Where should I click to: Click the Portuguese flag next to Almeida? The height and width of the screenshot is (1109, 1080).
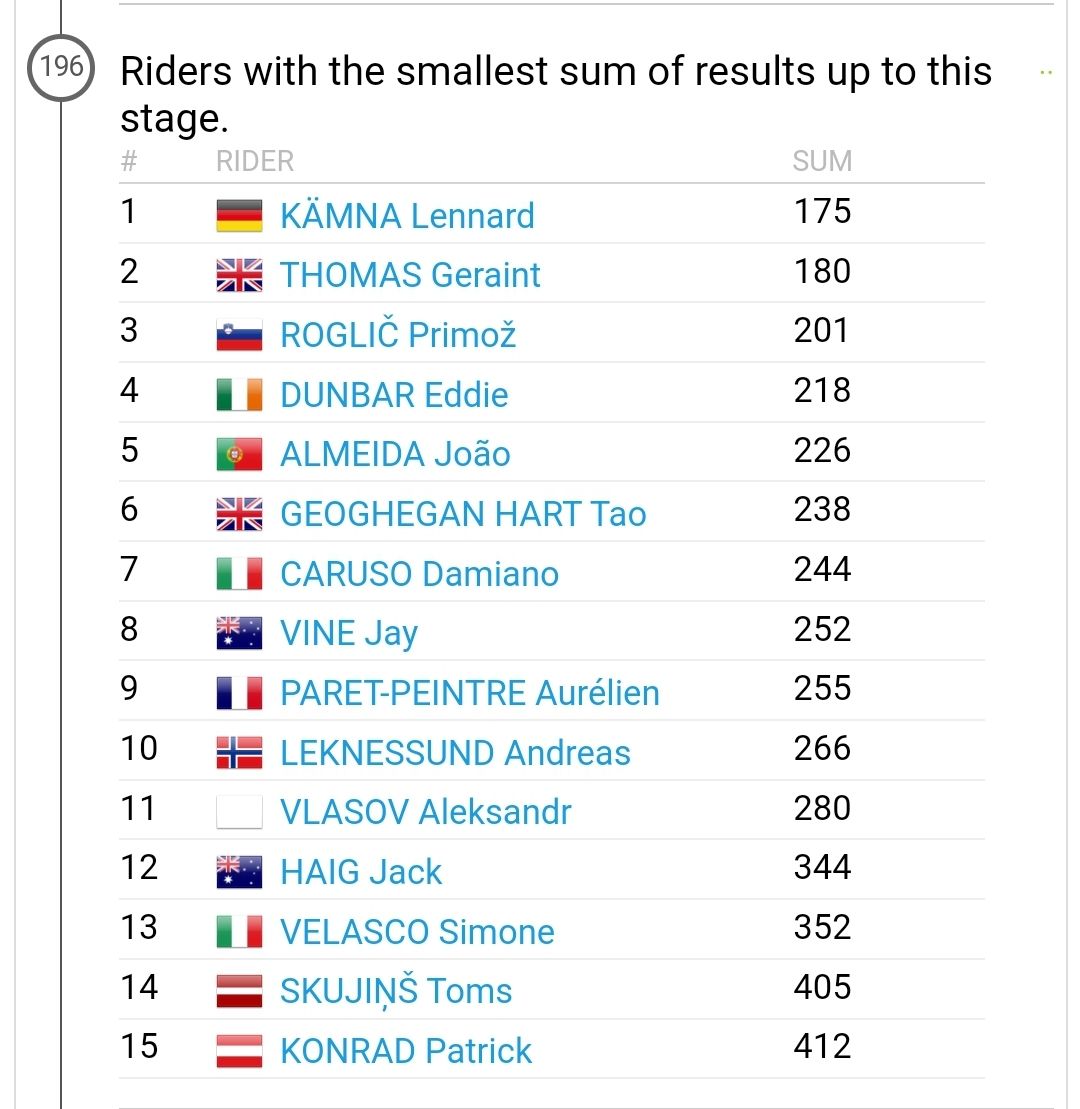click(x=239, y=454)
